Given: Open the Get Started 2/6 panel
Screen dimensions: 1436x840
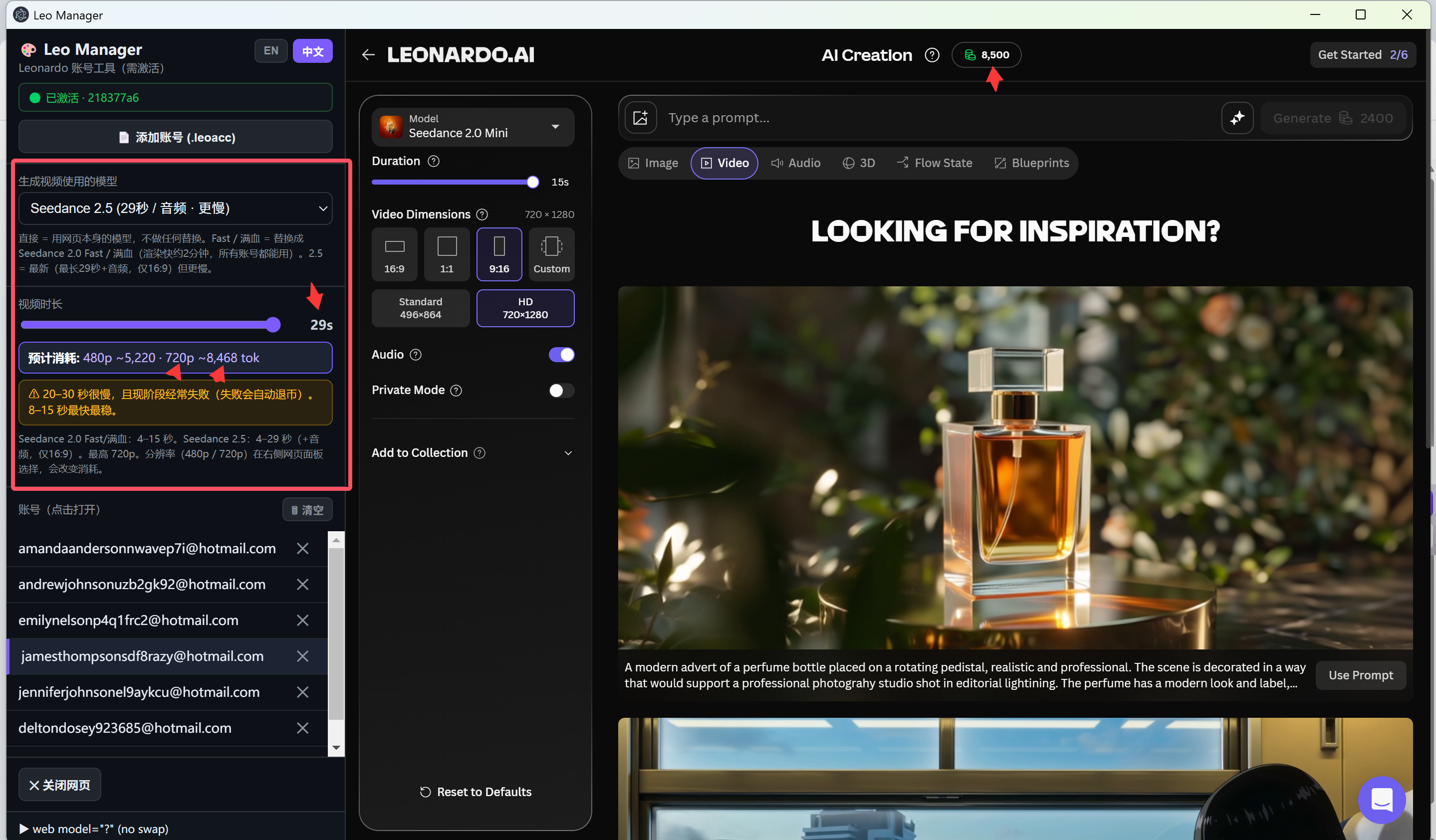Looking at the screenshot, I should pos(1363,55).
